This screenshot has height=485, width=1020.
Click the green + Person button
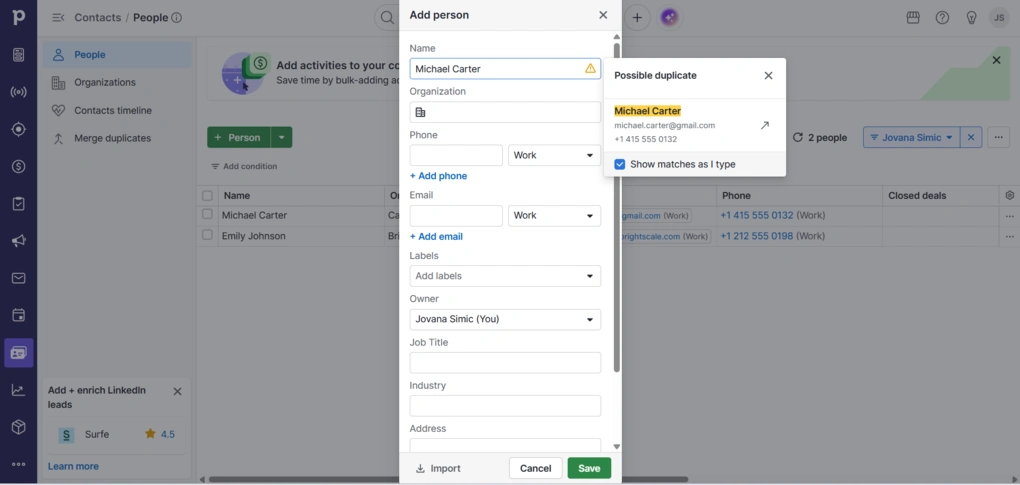point(239,137)
